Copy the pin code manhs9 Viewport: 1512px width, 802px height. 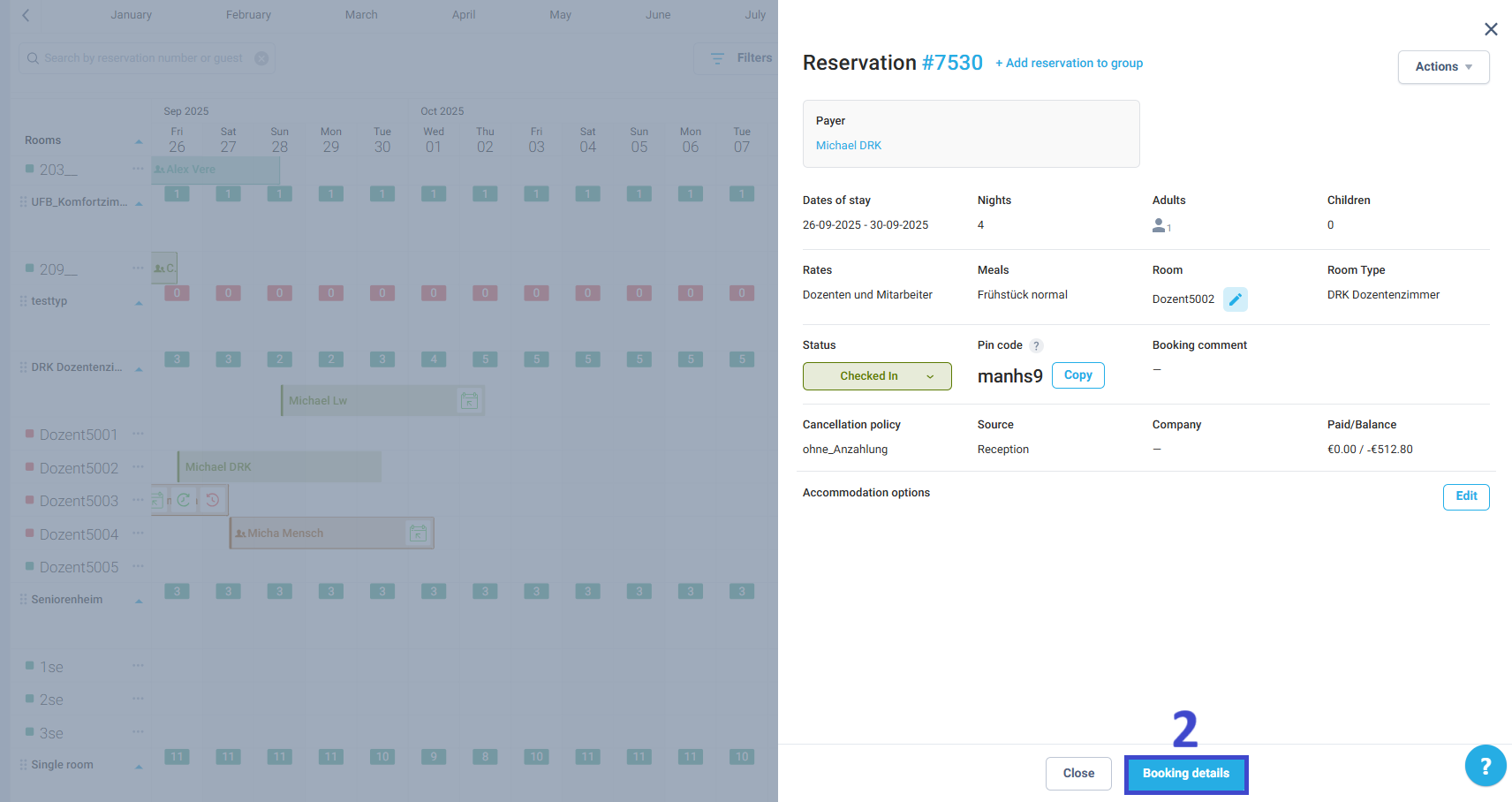(1077, 375)
